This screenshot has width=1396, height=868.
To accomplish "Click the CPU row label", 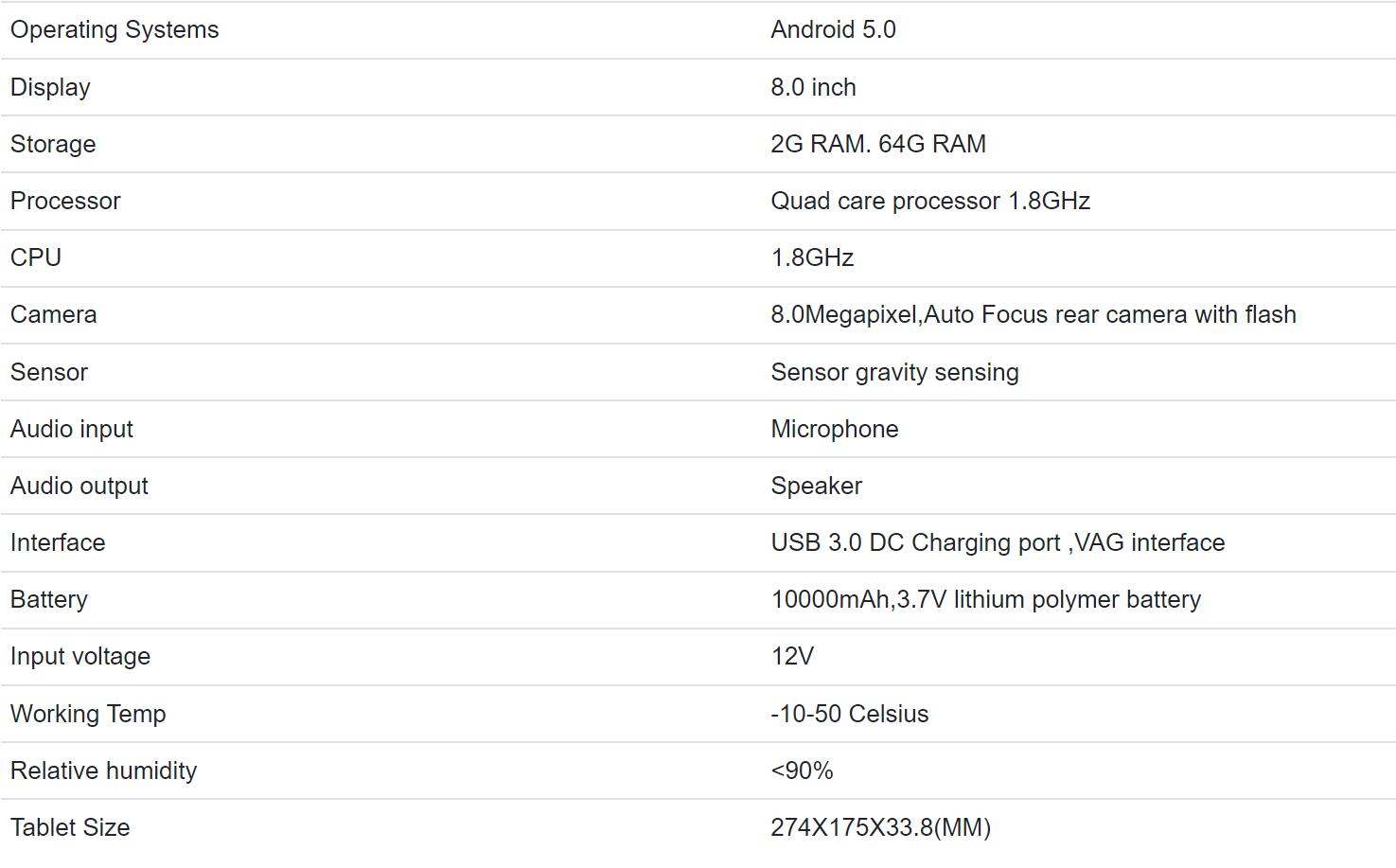I will coord(36,257).
